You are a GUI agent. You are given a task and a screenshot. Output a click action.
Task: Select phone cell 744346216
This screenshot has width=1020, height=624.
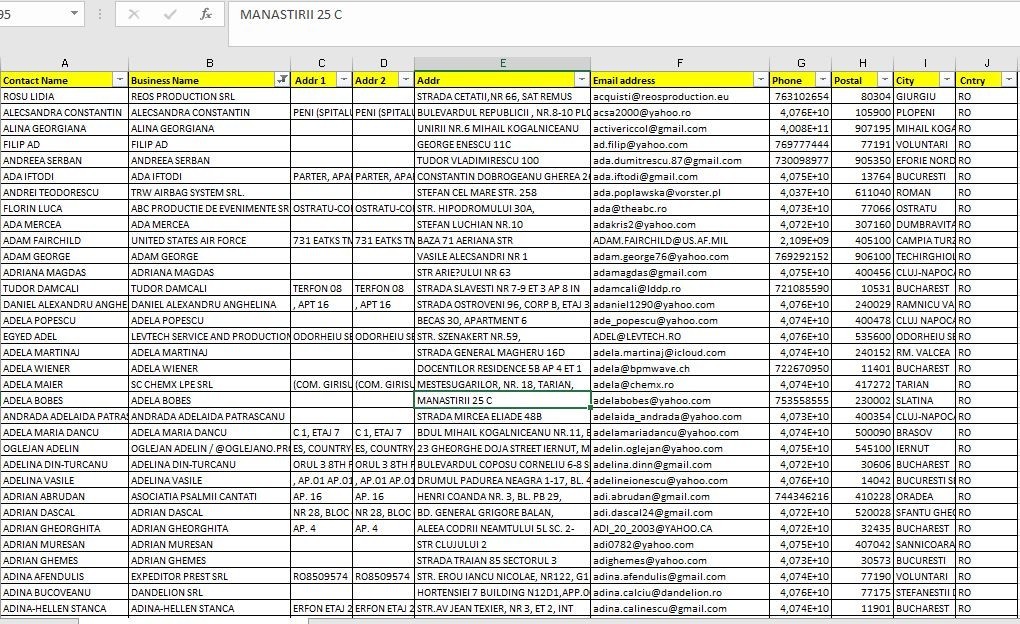tap(801, 496)
